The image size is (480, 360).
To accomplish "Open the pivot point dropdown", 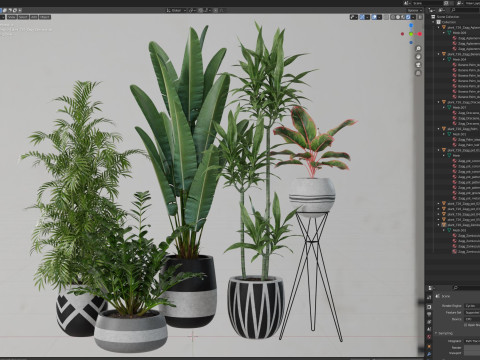I will (192, 10).
